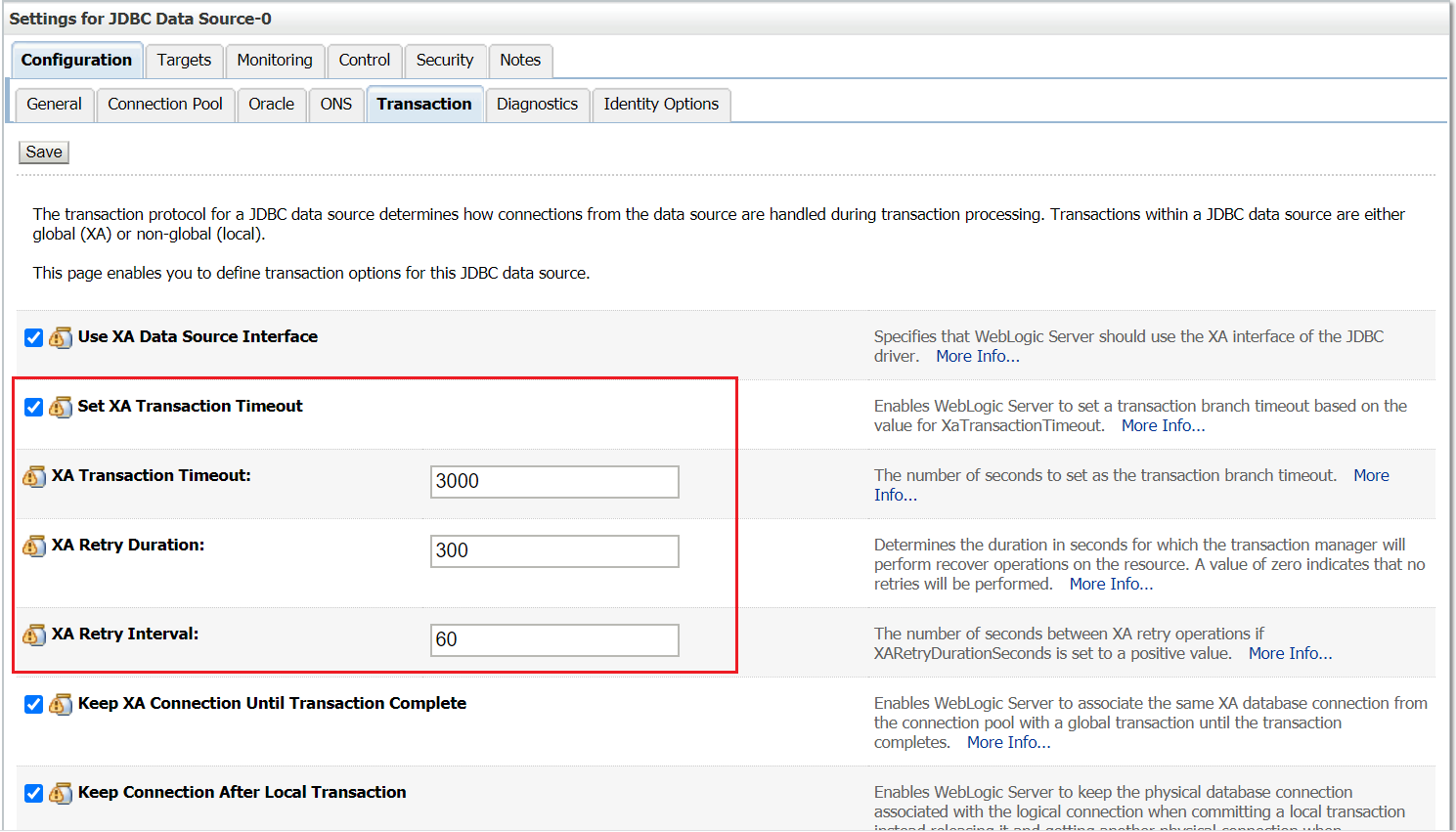
Task: Open More Info for Keep XA Connection description
Action: point(1009,743)
